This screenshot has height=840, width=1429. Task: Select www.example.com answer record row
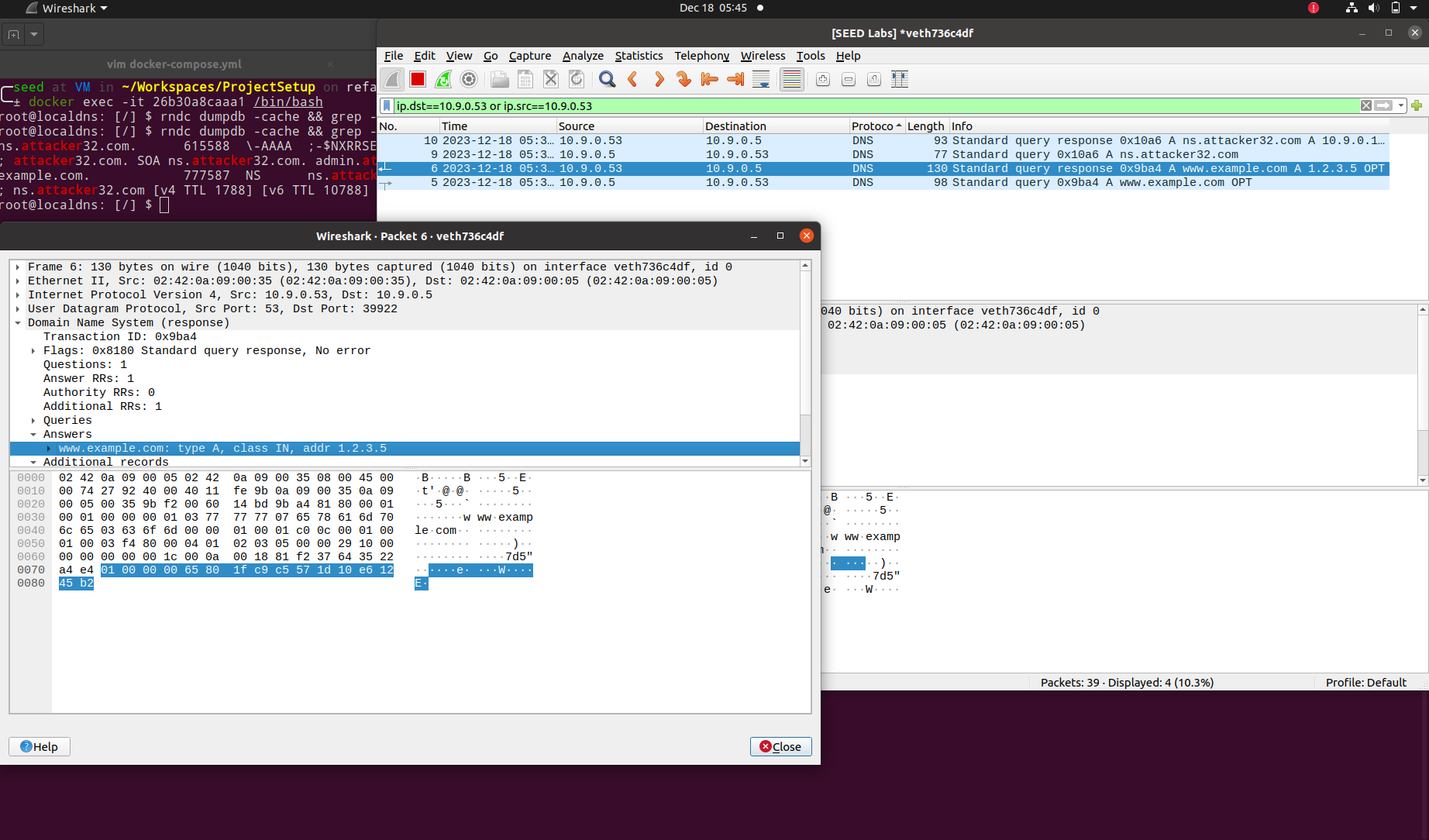405,449
